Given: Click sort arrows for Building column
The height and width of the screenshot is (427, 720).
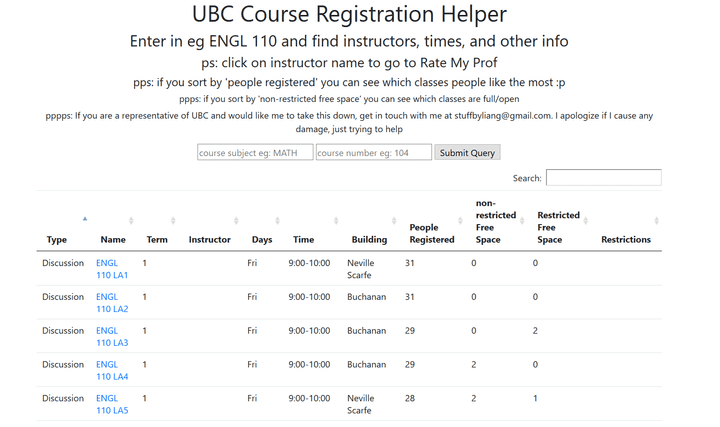Looking at the screenshot, I should pyautogui.click(x=394, y=221).
